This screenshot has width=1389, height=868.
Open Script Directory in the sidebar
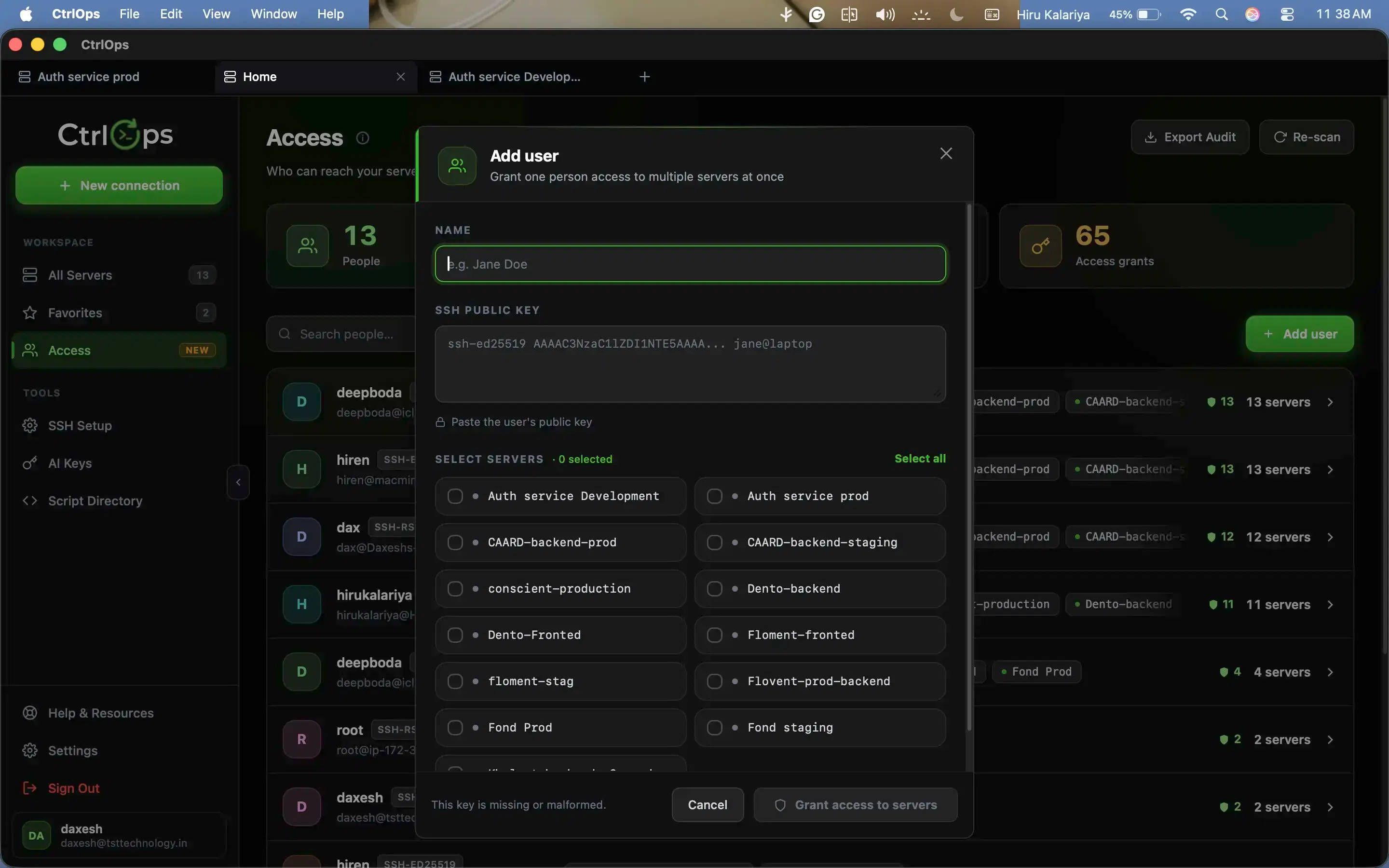click(120, 501)
